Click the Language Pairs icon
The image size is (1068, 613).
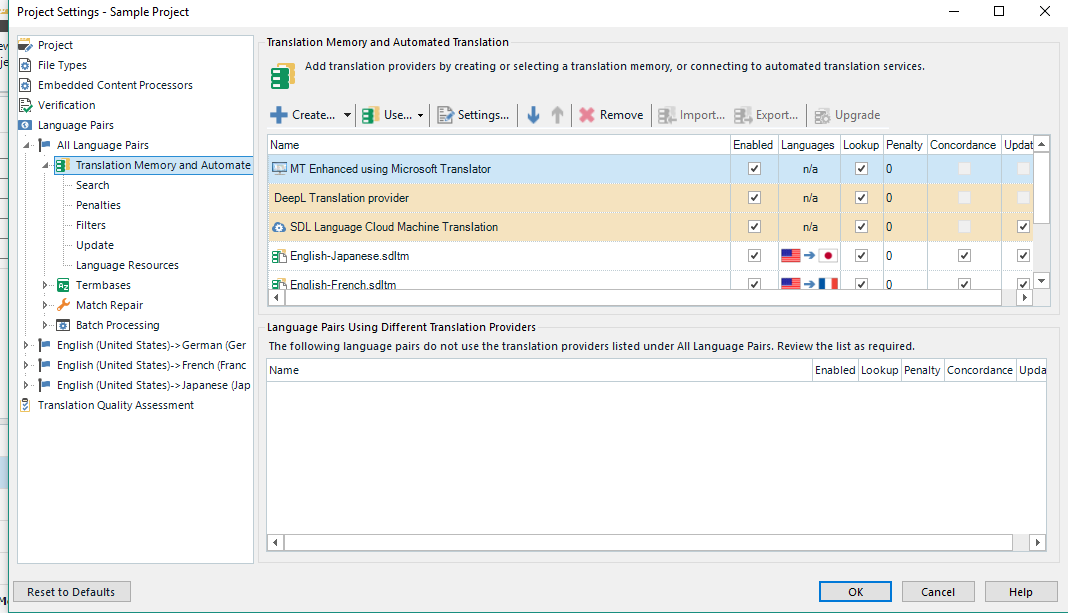(x=25, y=125)
